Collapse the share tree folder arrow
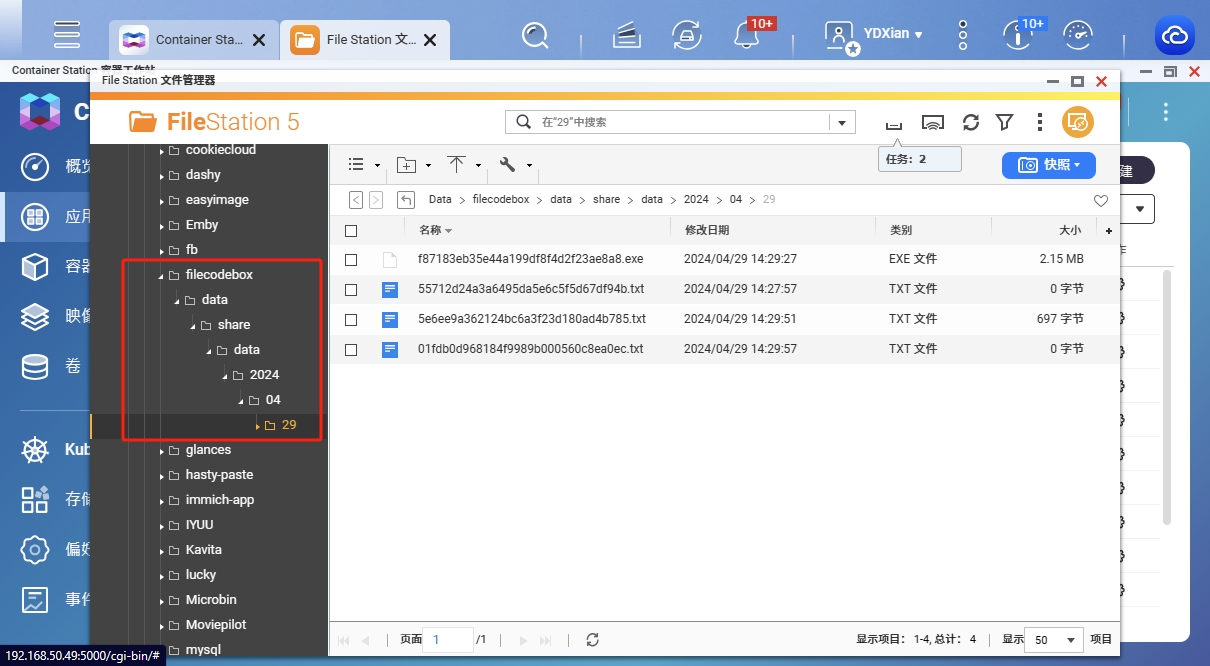 click(193, 326)
